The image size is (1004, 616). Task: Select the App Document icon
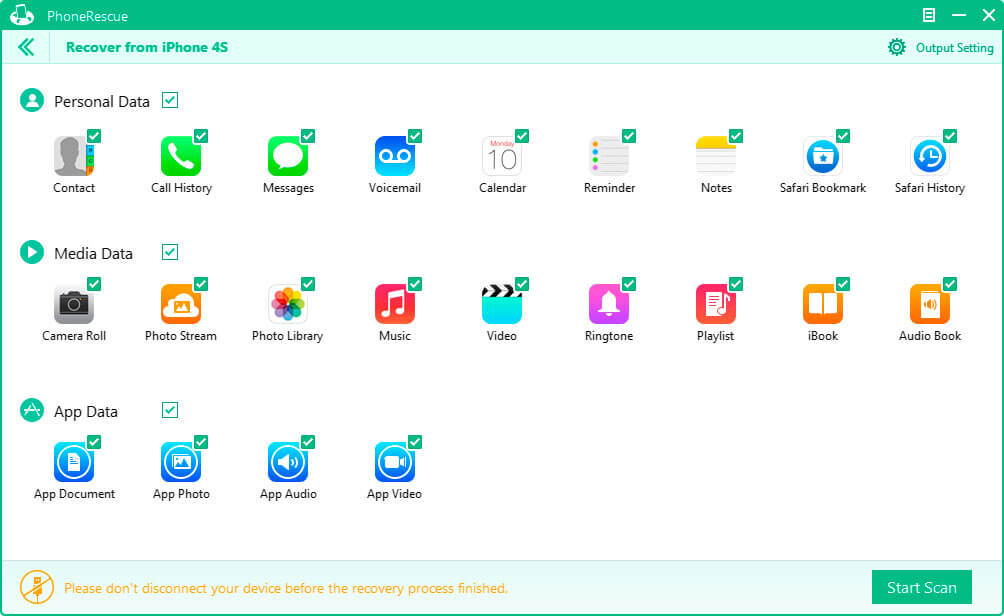tap(74, 462)
